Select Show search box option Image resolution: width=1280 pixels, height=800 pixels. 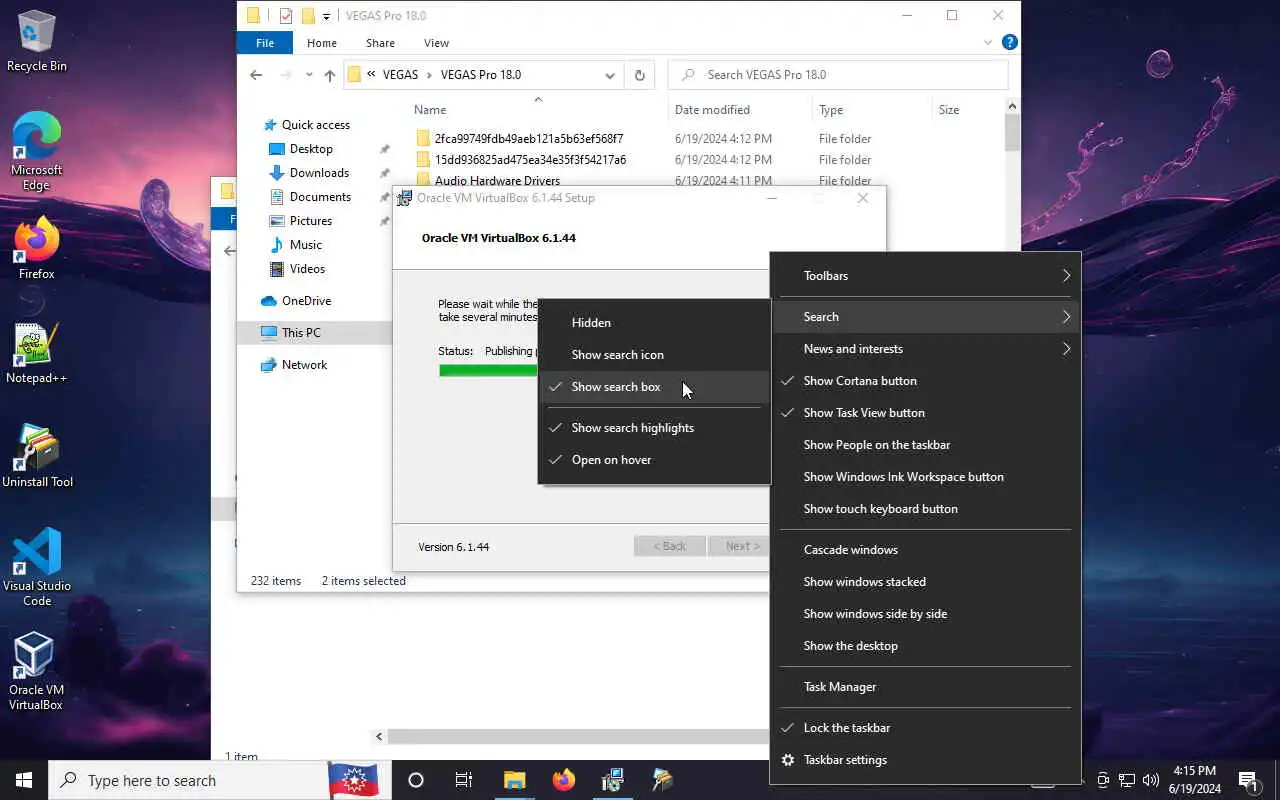pyautogui.click(x=654, y=387)
